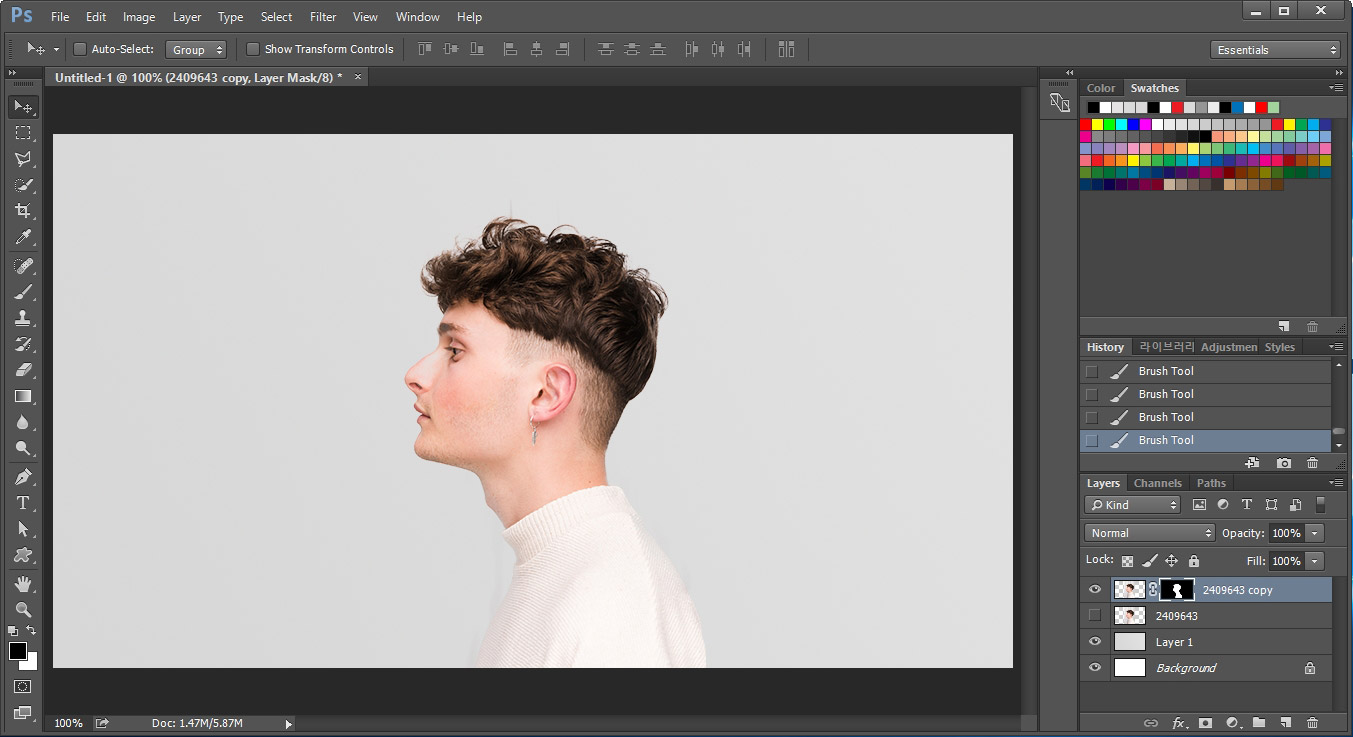Open the Normal blend mode dropdown

point(1150,533)
